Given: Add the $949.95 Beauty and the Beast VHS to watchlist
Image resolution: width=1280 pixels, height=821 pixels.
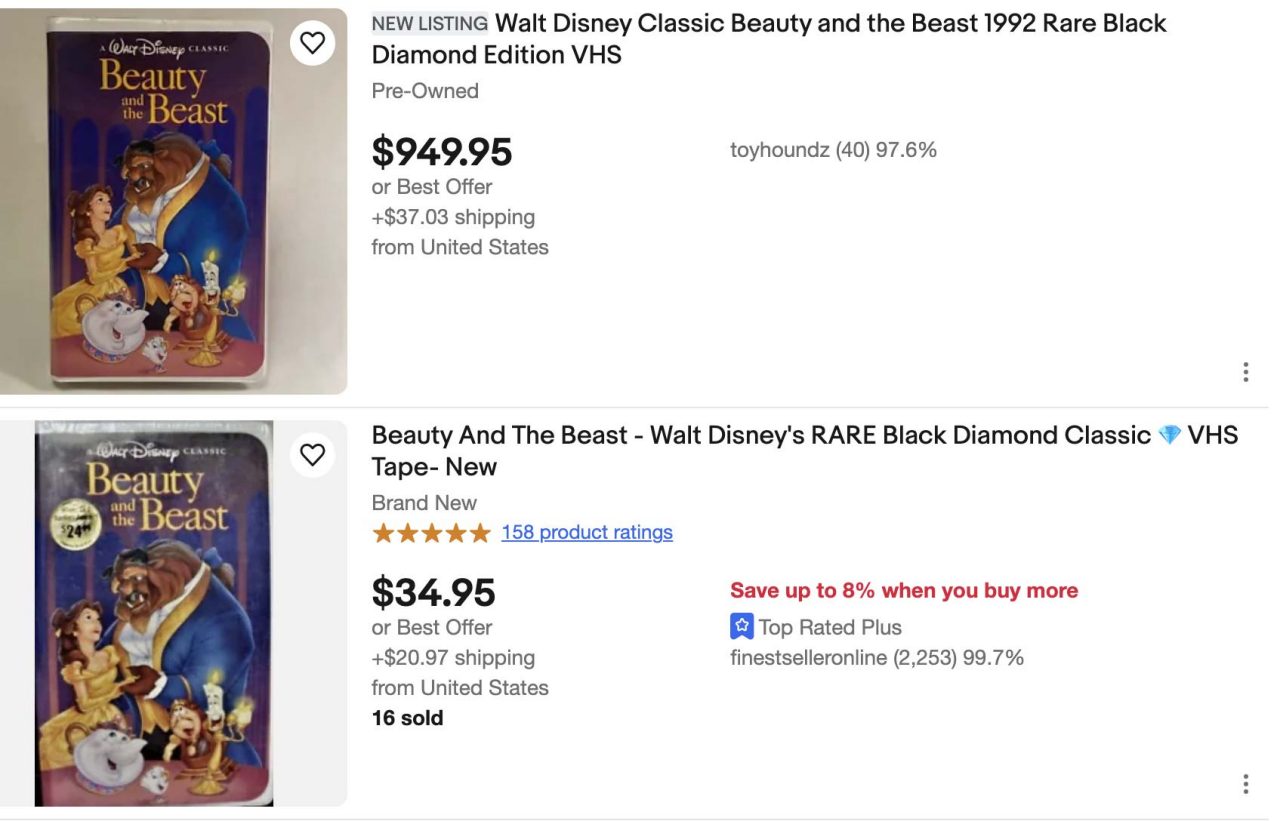Looking at the screenshot, I should [313, 42].
